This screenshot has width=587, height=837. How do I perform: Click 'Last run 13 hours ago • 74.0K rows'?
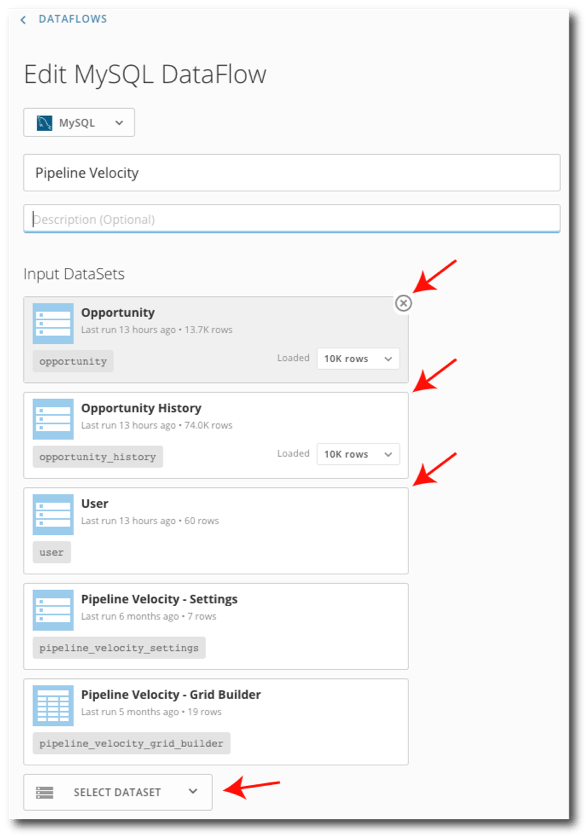(157, 425)
